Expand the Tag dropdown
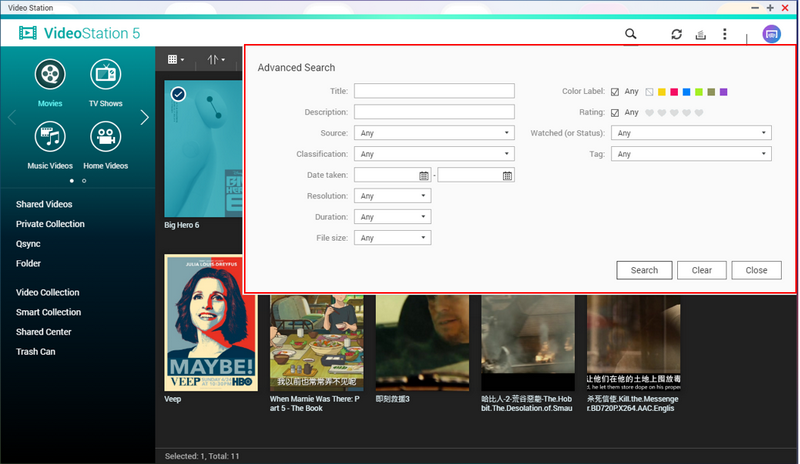This screenshot has width=800, height=464. pos(691,154)
